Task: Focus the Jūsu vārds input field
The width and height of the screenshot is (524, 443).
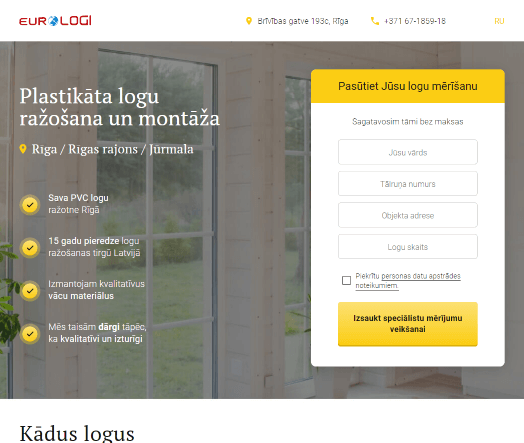Action: coord(408,152)
